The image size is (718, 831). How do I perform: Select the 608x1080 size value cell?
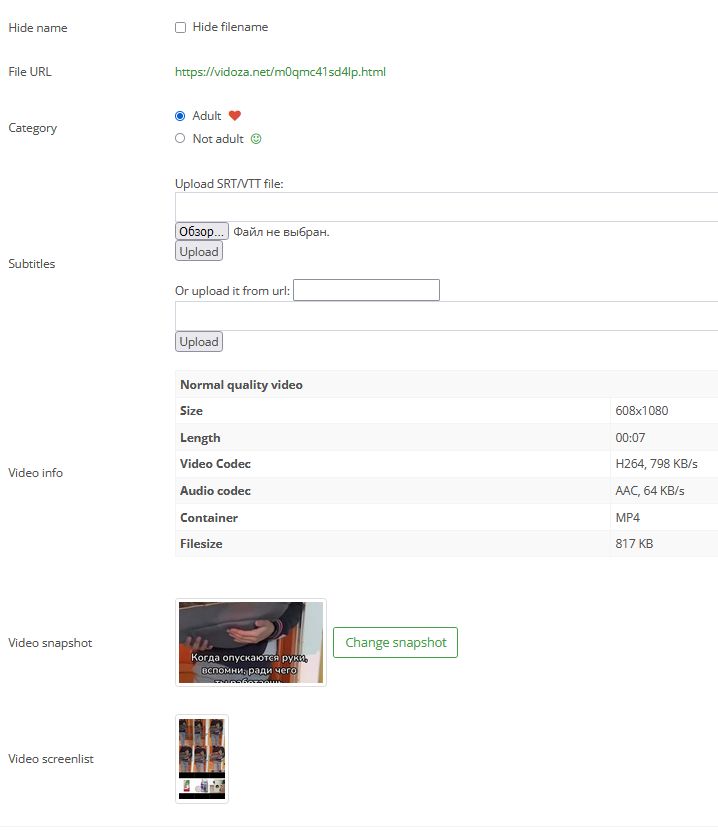642,411
